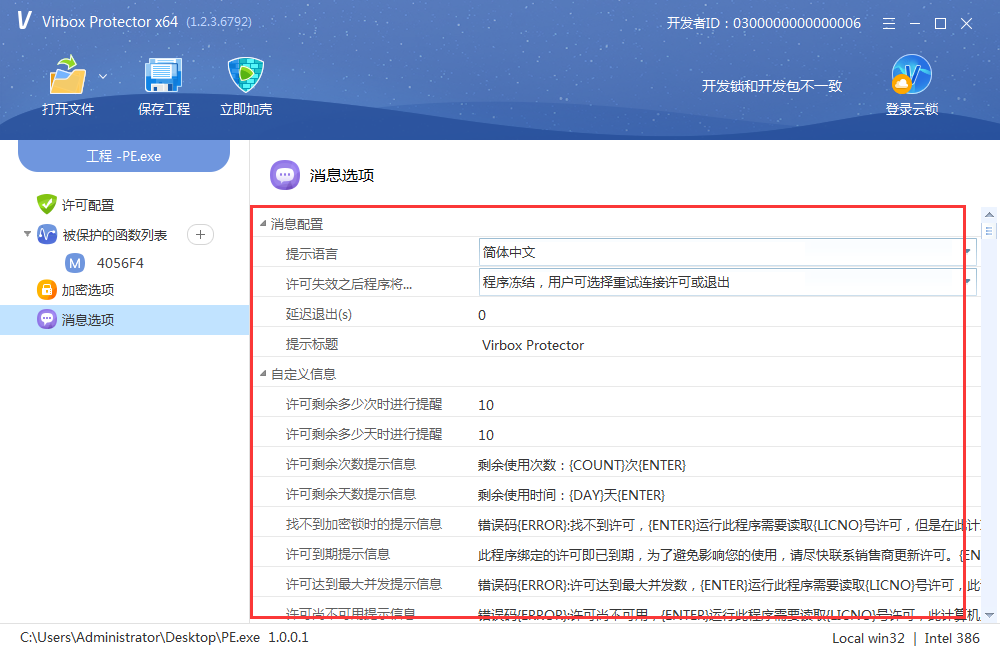The image size is (1000, 650).
Task: Click the 开发者ID number text
Action: (x=797, y=24)
